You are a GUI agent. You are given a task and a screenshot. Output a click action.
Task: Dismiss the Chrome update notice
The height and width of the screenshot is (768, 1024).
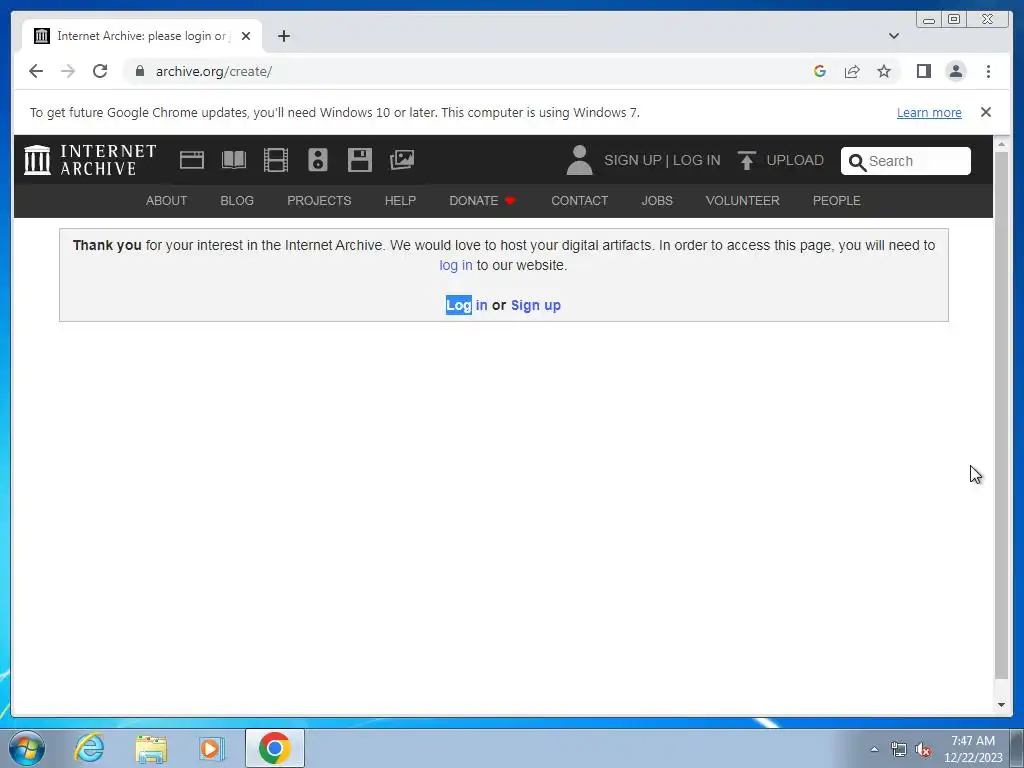986,112
